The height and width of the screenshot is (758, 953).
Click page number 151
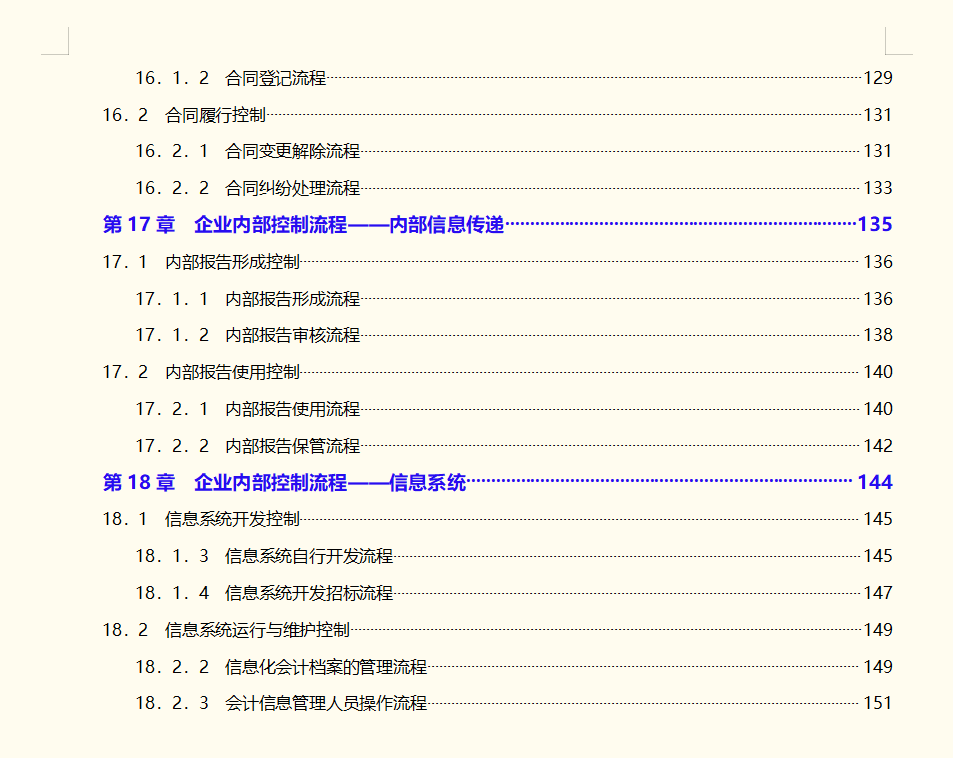(878, 703)
